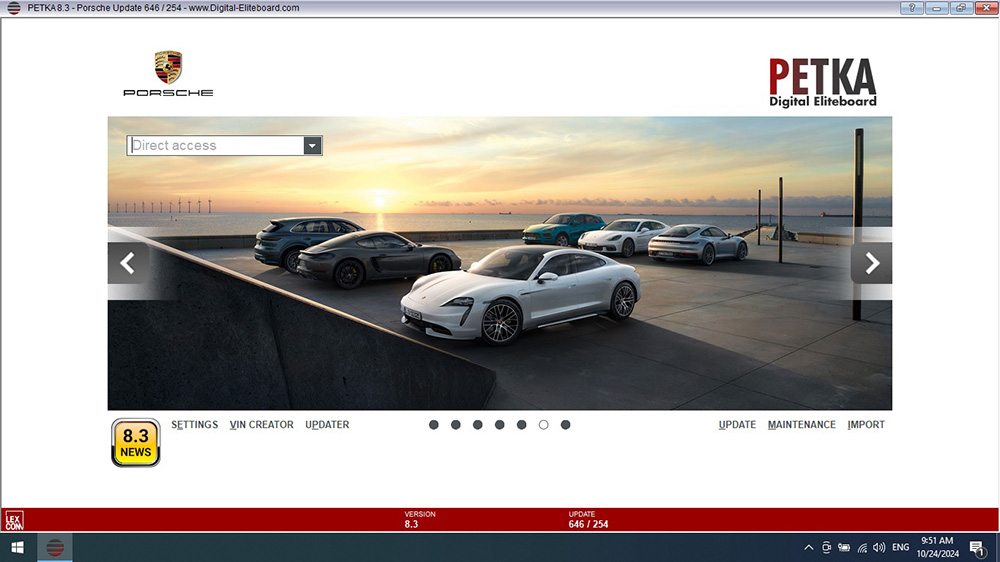
Task: Click the ENG language indicator
Action: [901, 547]
